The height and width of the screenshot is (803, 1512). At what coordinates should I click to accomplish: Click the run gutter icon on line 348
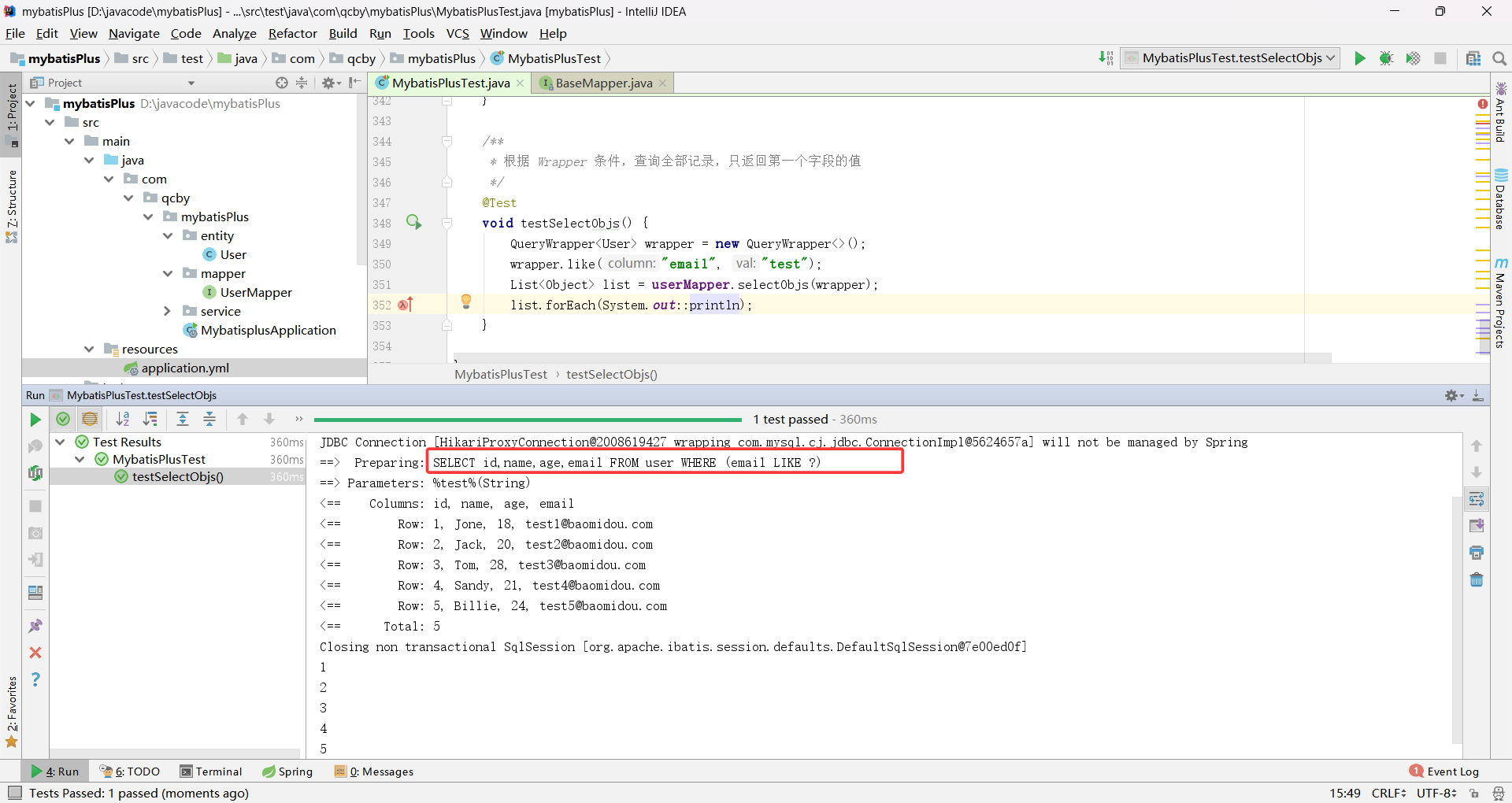(x=413, y=222)
